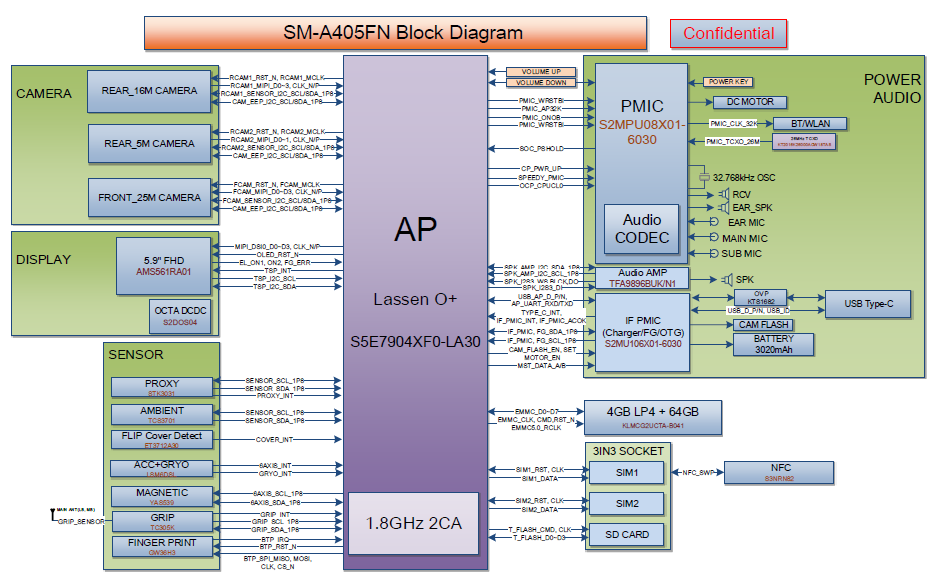Click the "NFC_SWP" signal label

698,472
